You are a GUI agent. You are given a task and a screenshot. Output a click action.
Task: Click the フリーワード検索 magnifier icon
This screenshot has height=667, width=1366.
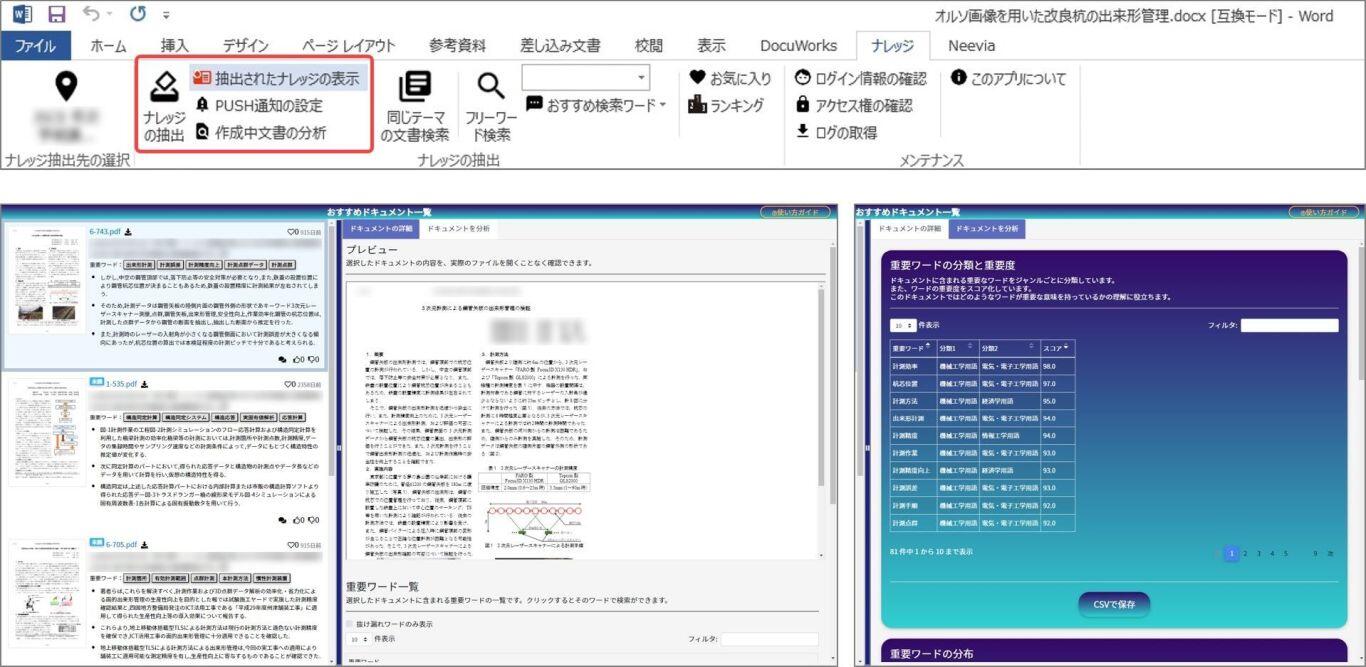pos(490,89)
